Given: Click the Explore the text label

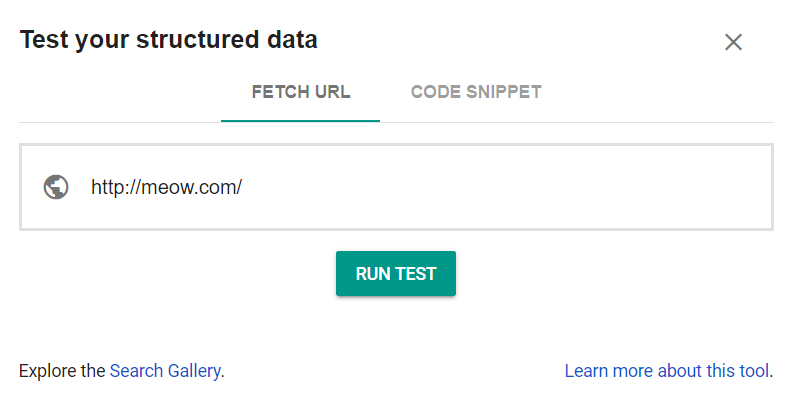Looking at the screenshot, I should coord(62,371).
